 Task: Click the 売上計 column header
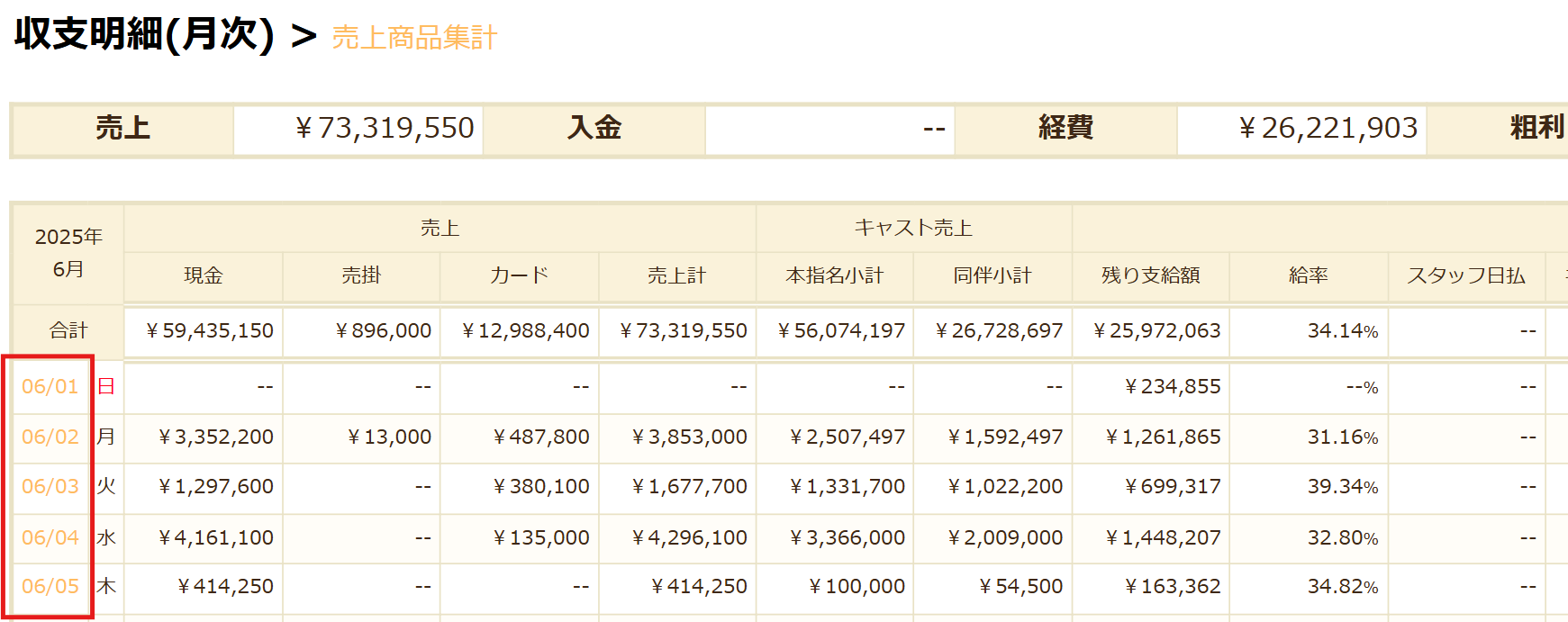click(x=676, y=275)
